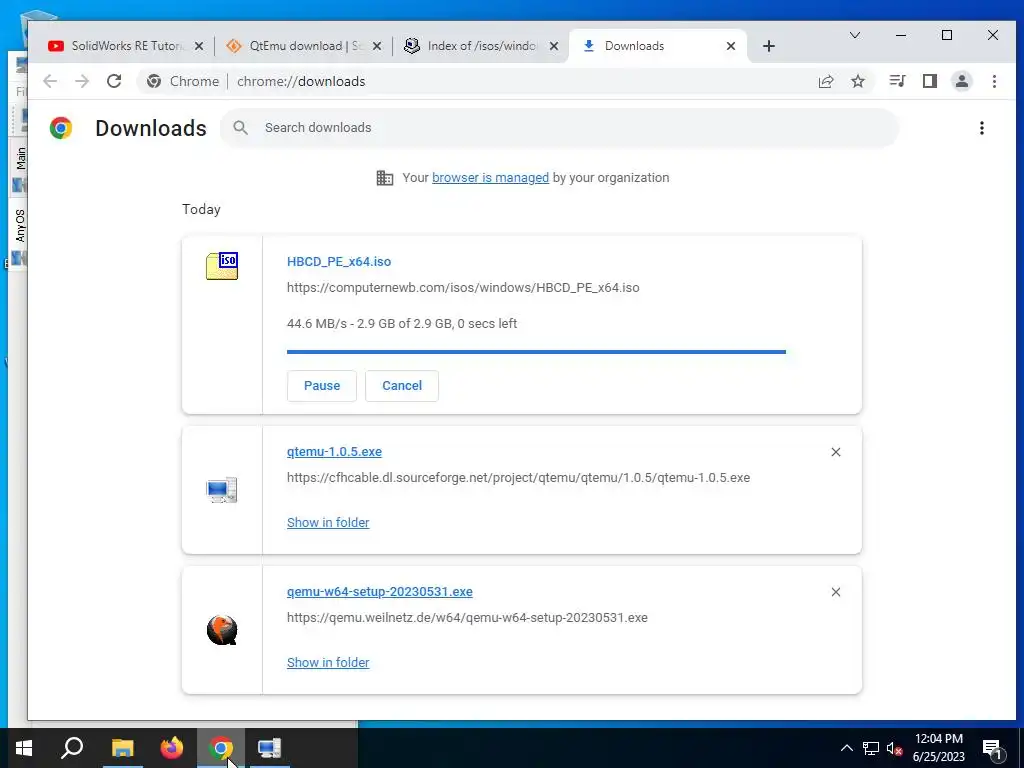Click the qemu-w64-setup file icon
Screen dimensions: 1024x768
(x=222, y=630)
